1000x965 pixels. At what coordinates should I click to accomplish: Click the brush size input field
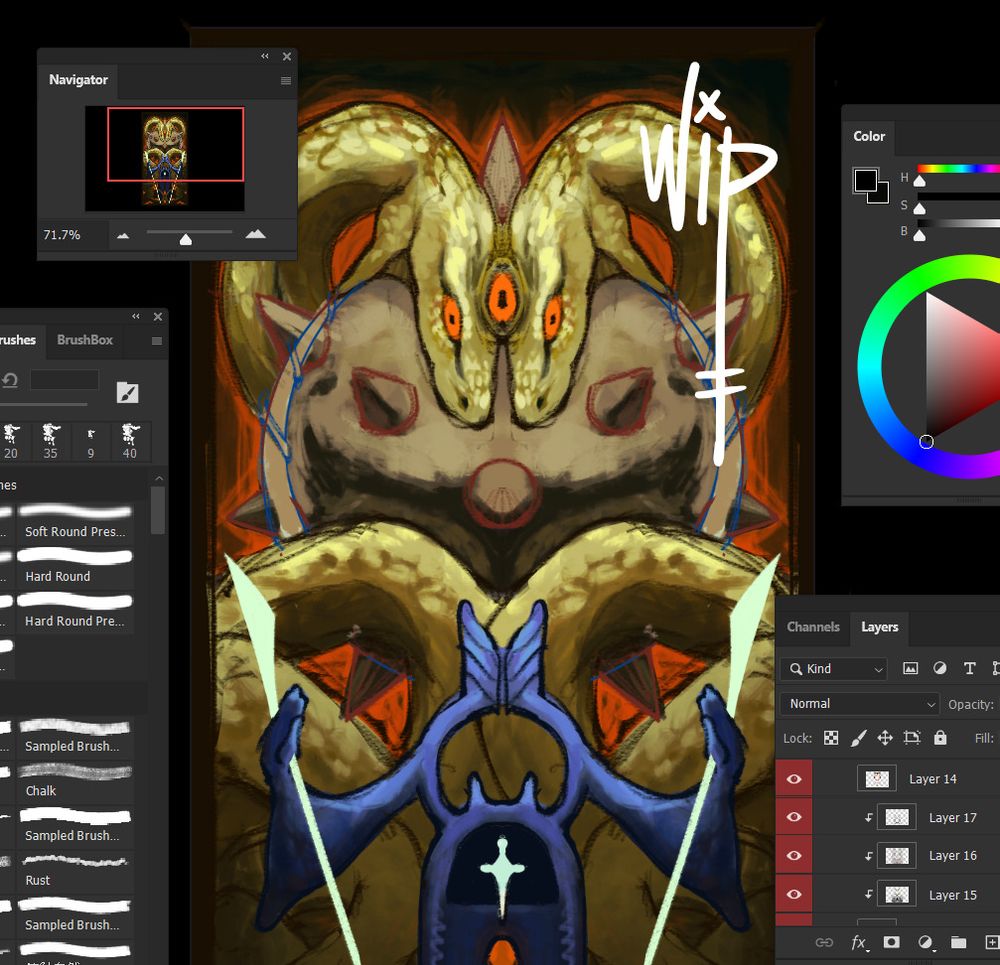coord(64,379)
